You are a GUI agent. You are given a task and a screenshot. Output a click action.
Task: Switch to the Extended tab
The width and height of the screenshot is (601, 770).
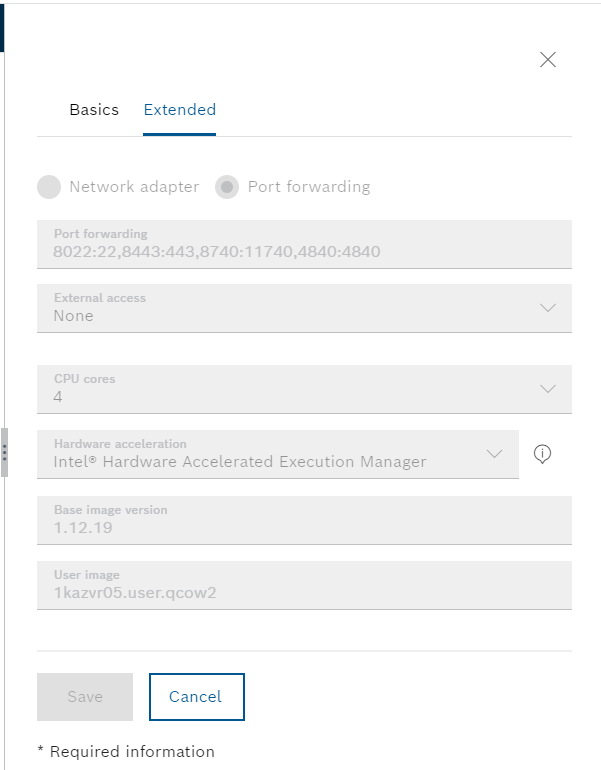pyautogui.click(x=180, y=110)
